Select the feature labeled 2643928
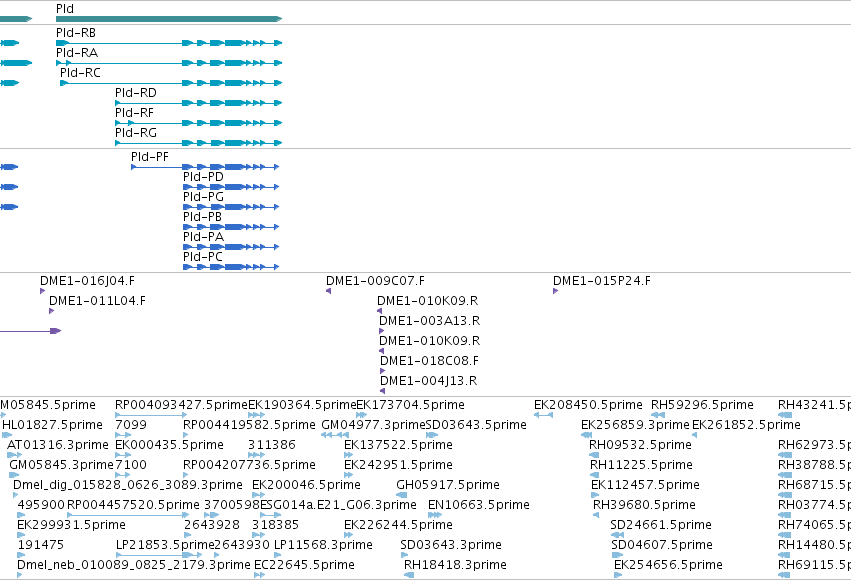This screenshot has width=851, height=580. [x=212, y=526]
